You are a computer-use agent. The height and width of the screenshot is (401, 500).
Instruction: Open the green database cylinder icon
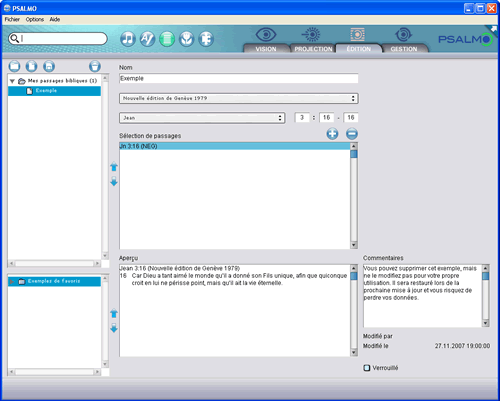coord(167,39)
